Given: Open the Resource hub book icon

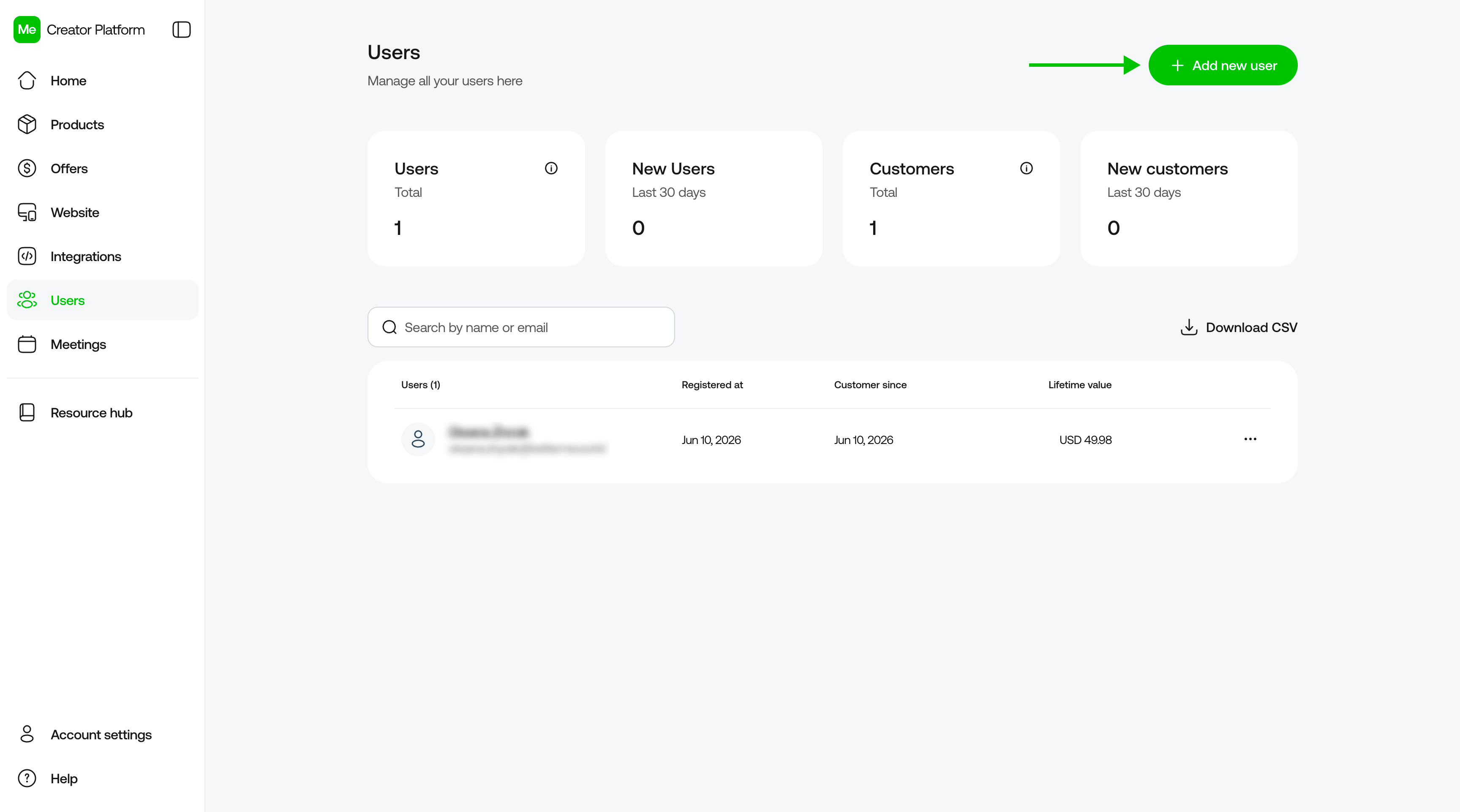Looking at the screenshot, I should tap(27, 412).
